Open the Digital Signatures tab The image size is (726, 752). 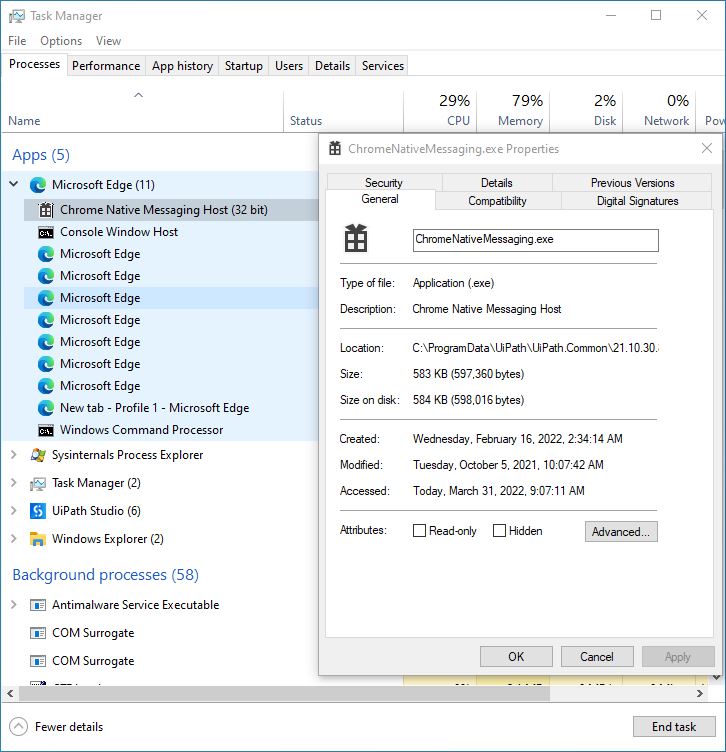(x=637, y=201)
